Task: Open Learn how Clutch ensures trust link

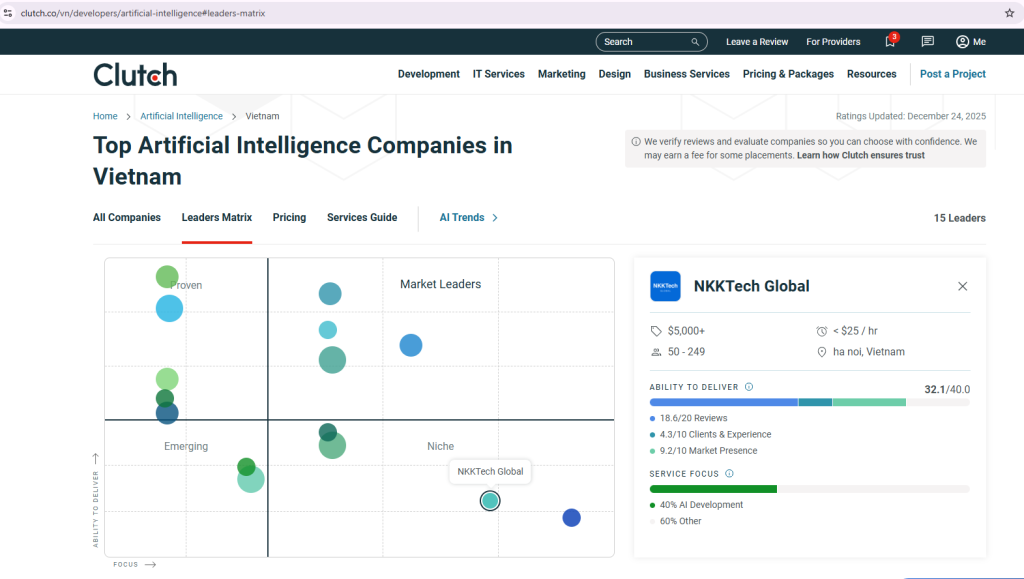Action: tap(860, 156)
